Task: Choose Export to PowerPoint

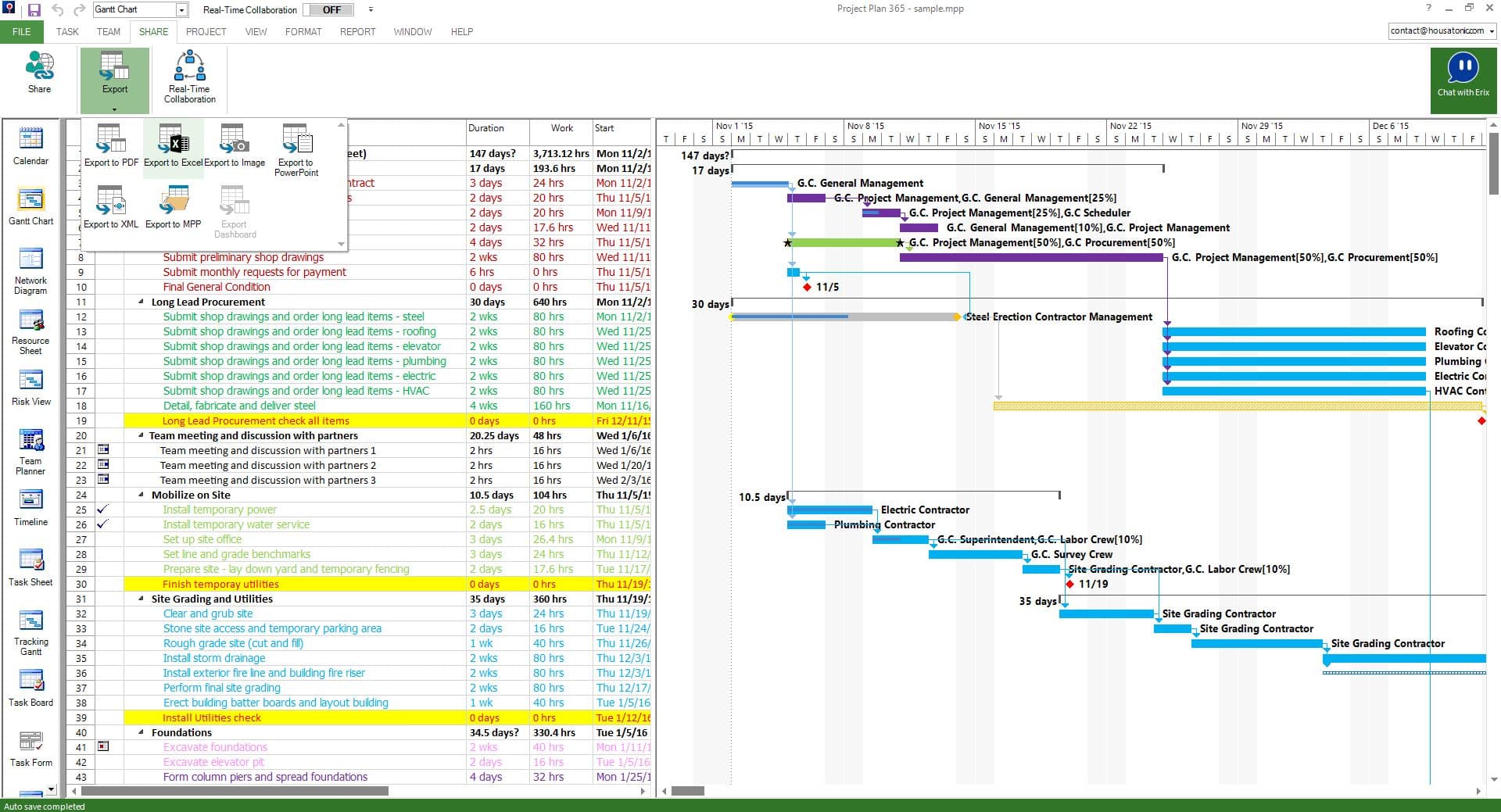Action: pyautogui.click(x=296, y=150)
